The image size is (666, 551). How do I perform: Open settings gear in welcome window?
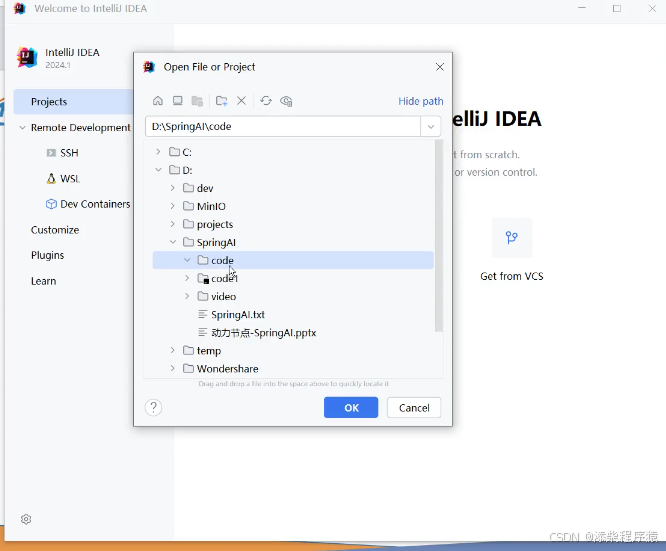(x=26, y=519)
